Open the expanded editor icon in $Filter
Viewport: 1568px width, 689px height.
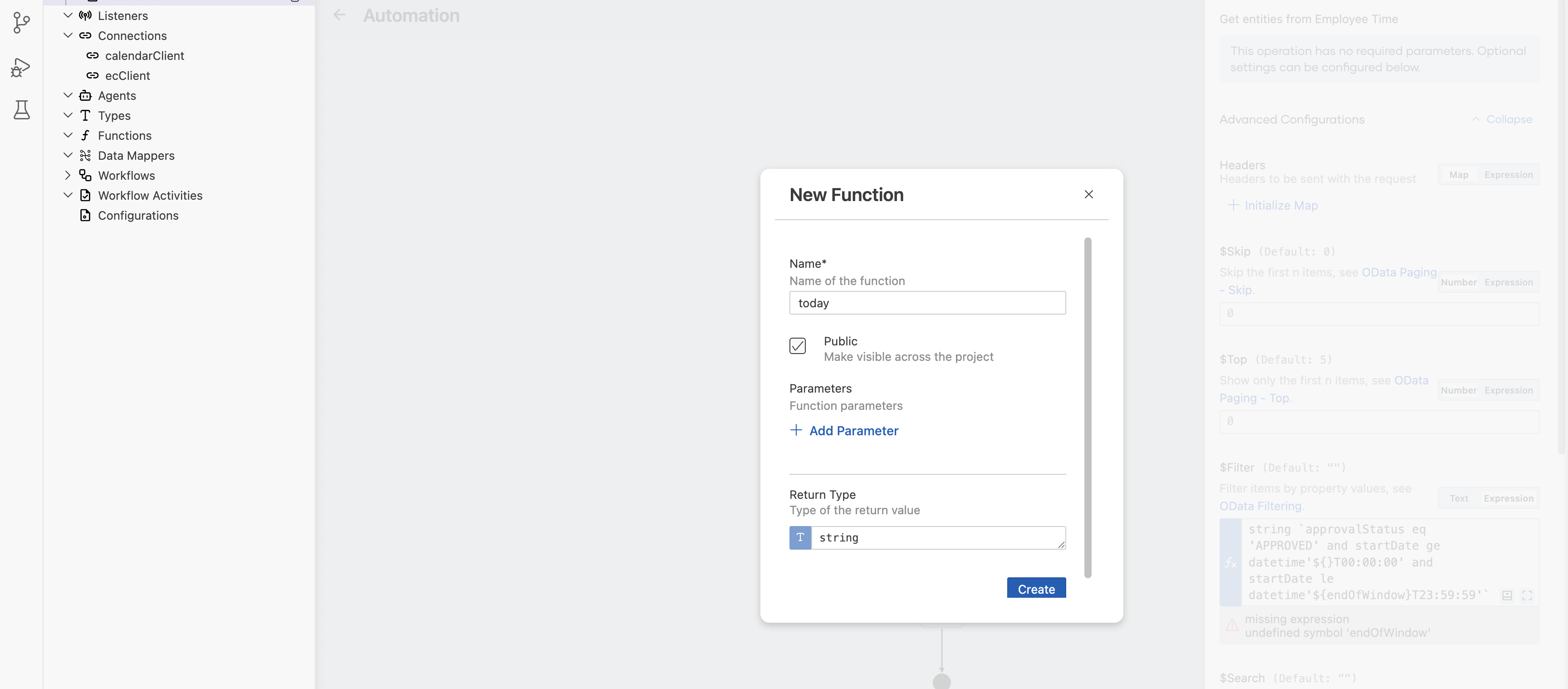[1527, 595]
